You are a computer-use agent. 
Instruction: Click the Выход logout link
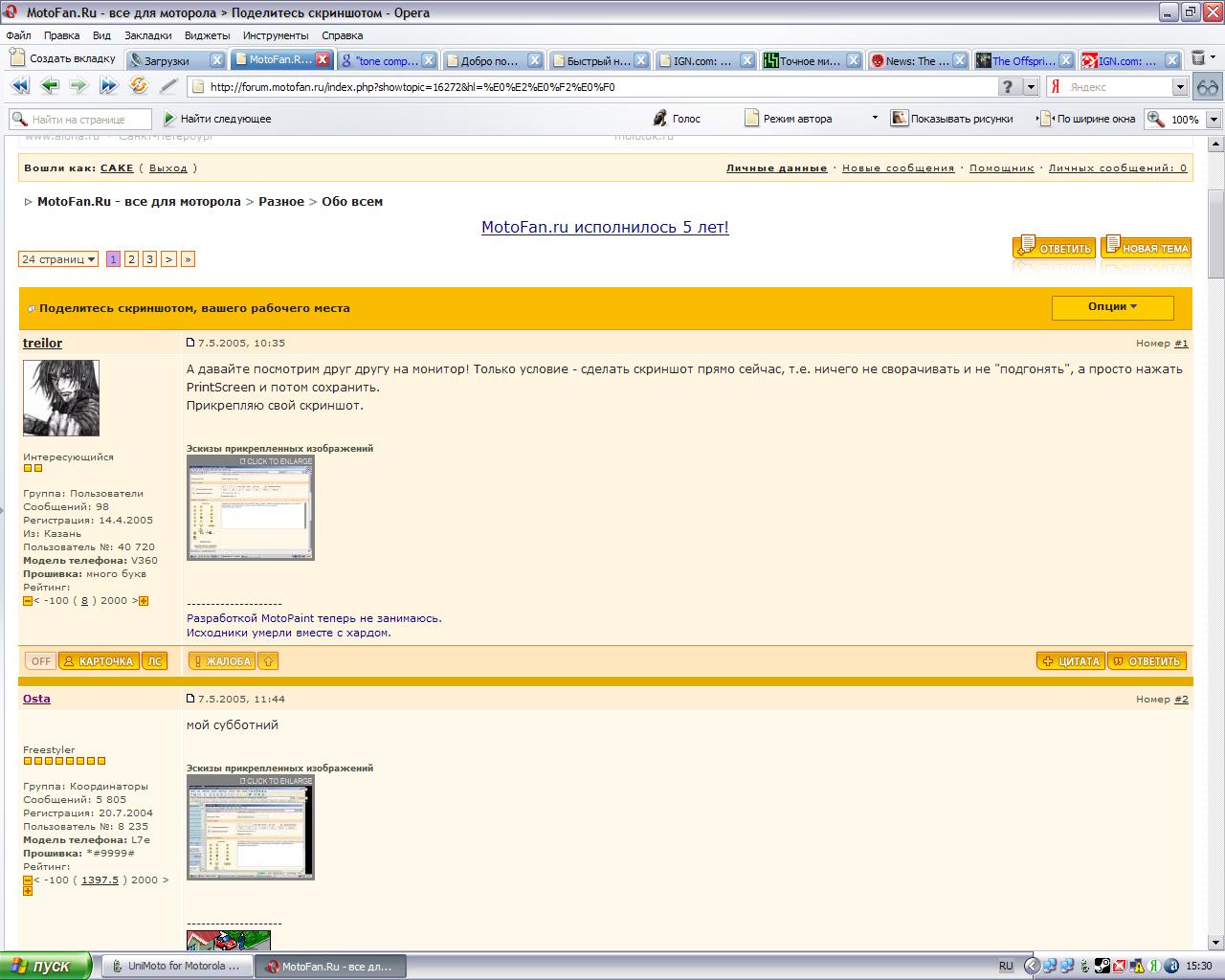168,167
